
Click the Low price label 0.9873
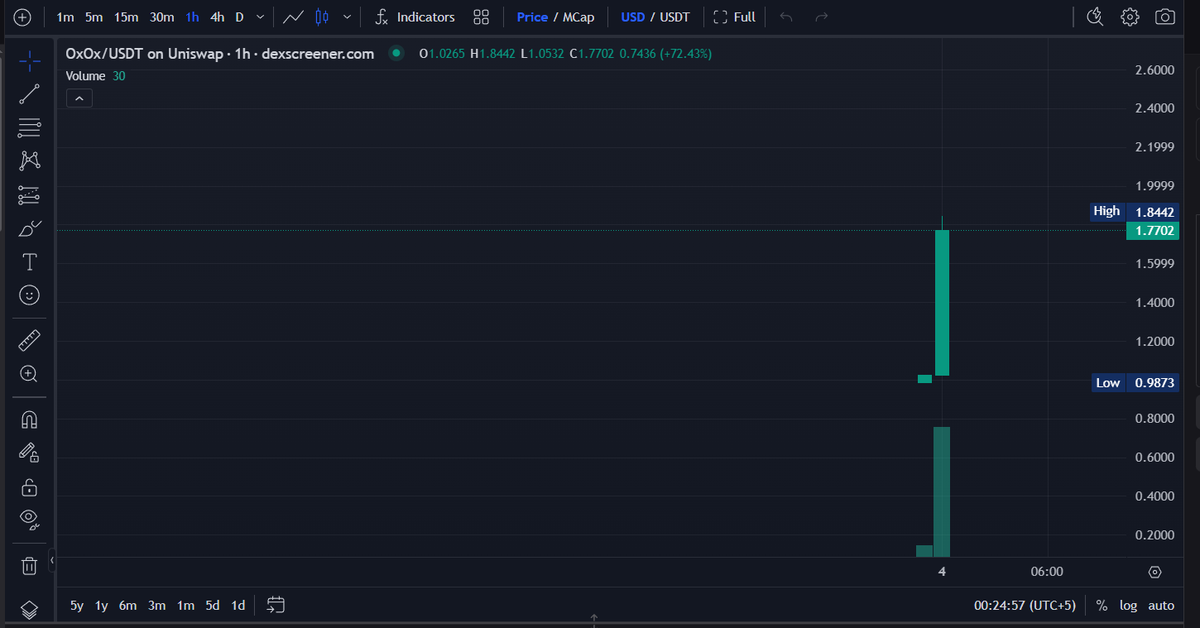1153,383
